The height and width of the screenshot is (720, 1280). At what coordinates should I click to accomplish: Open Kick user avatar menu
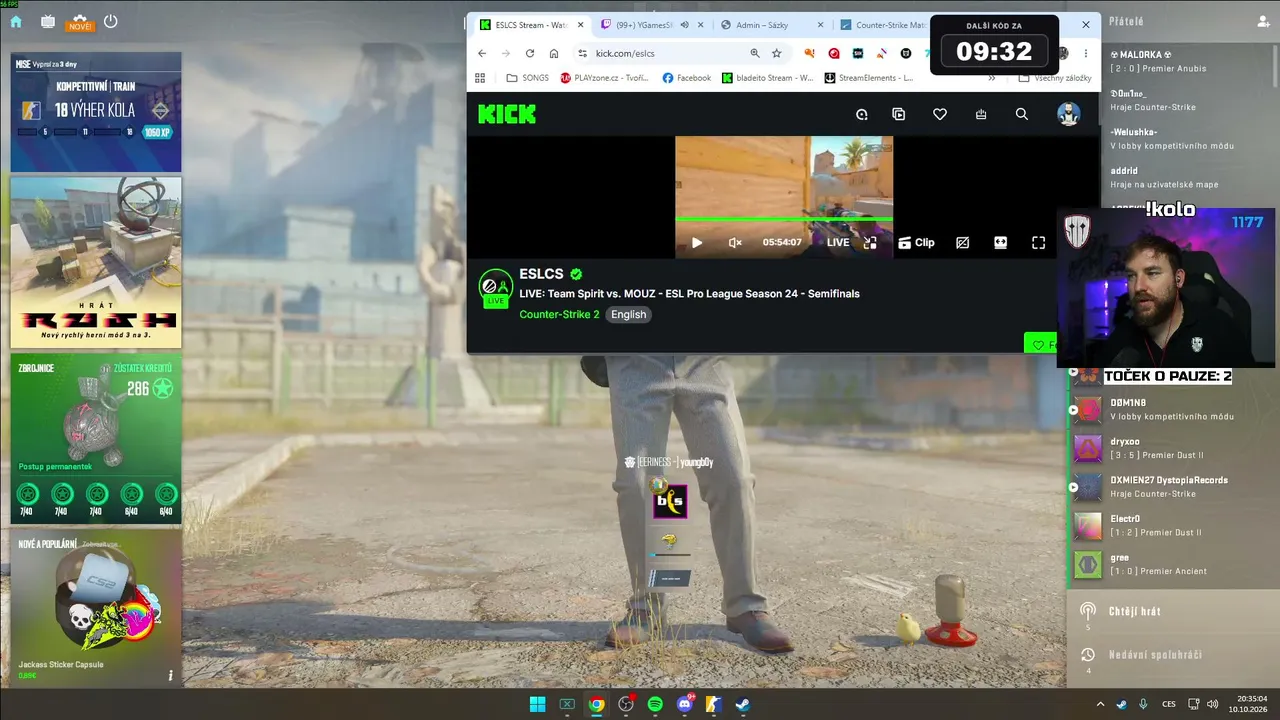click(x=1069, y=114)
